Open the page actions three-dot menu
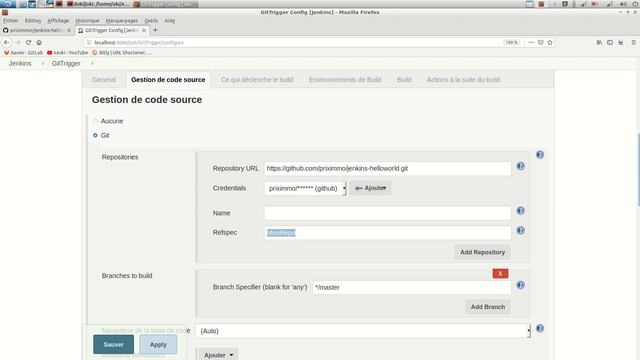Screen dimensions: 640x360 [531, 42]
